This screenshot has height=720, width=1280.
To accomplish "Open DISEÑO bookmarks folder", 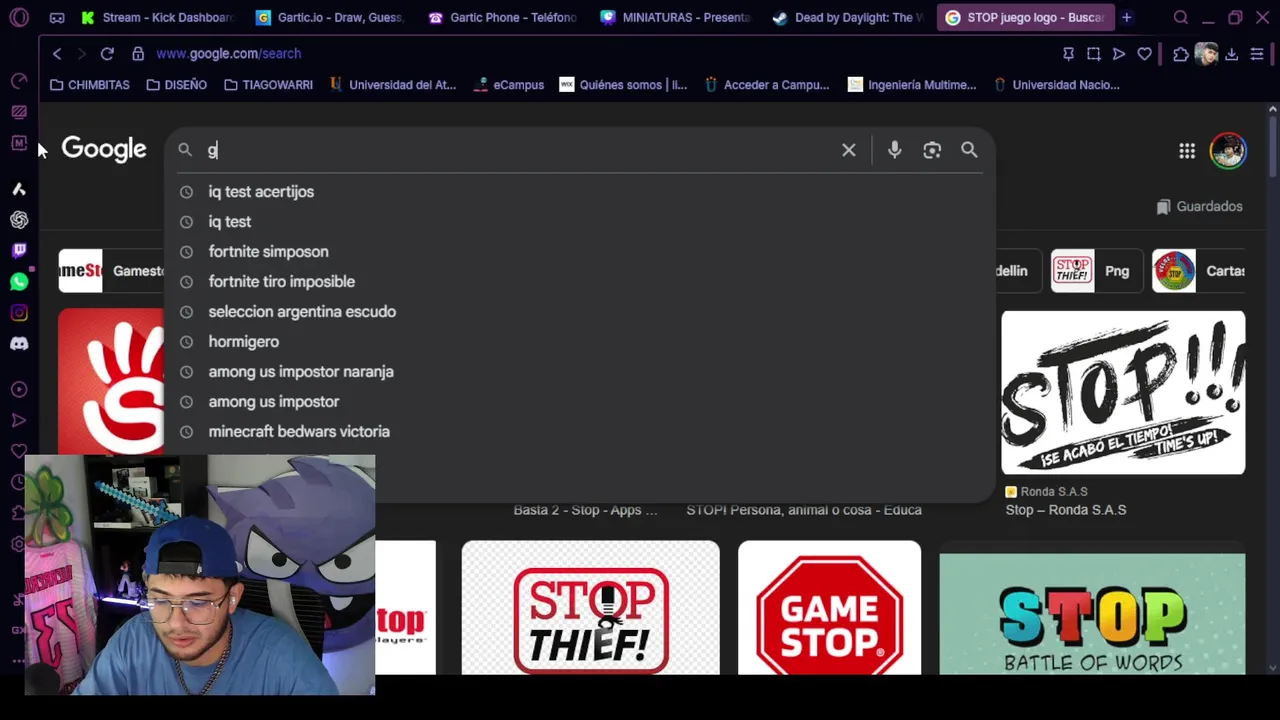I will [x=177, y=85].
